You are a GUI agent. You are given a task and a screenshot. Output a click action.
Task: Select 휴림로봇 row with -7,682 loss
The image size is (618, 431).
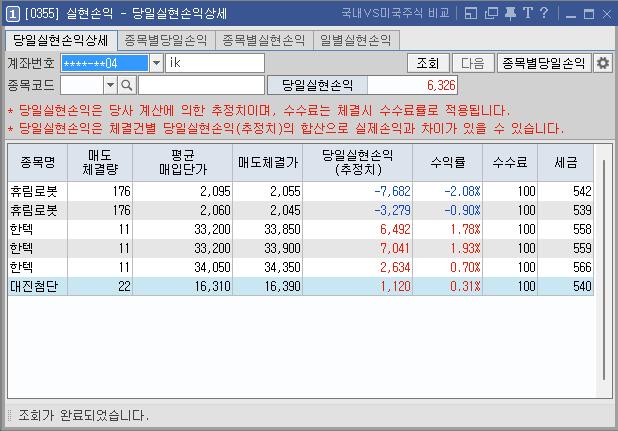point(300,191)
